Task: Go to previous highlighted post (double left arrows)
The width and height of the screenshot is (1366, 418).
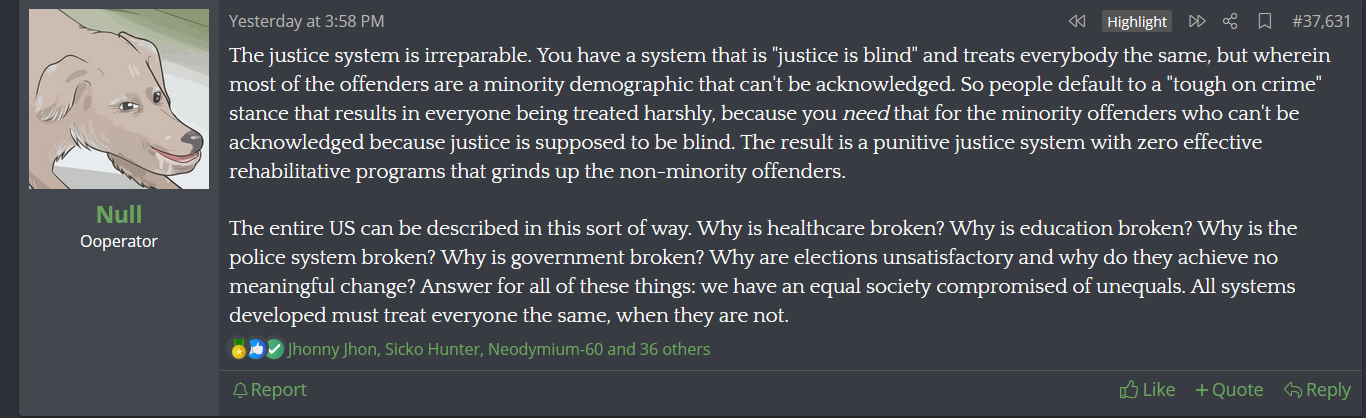Action: pyautogui.click(x=1077, y=21)
